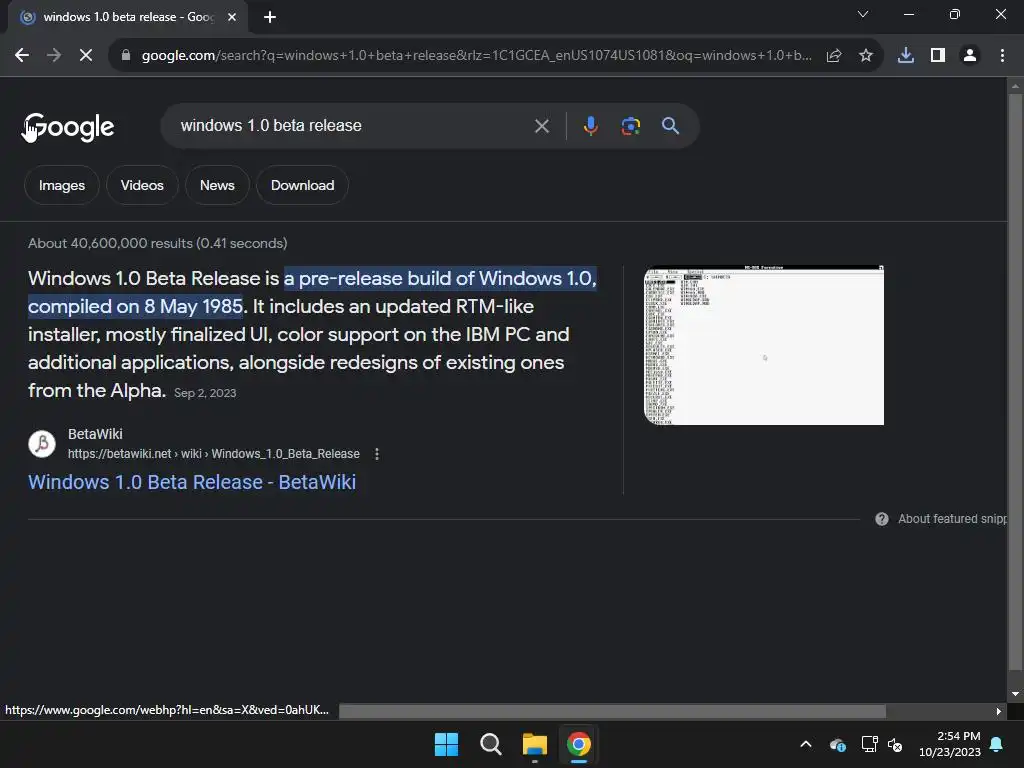The image size is (1024, 768).
Task: Select the Download filter chip
Action: [x=302, y=185]
